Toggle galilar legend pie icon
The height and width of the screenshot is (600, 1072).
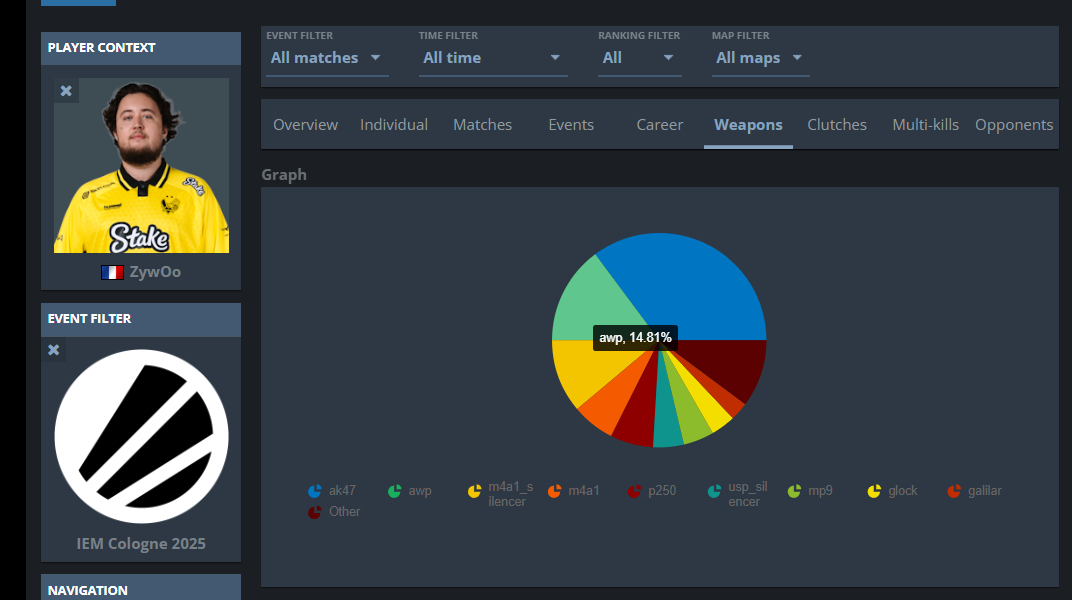tap(954, 491)
